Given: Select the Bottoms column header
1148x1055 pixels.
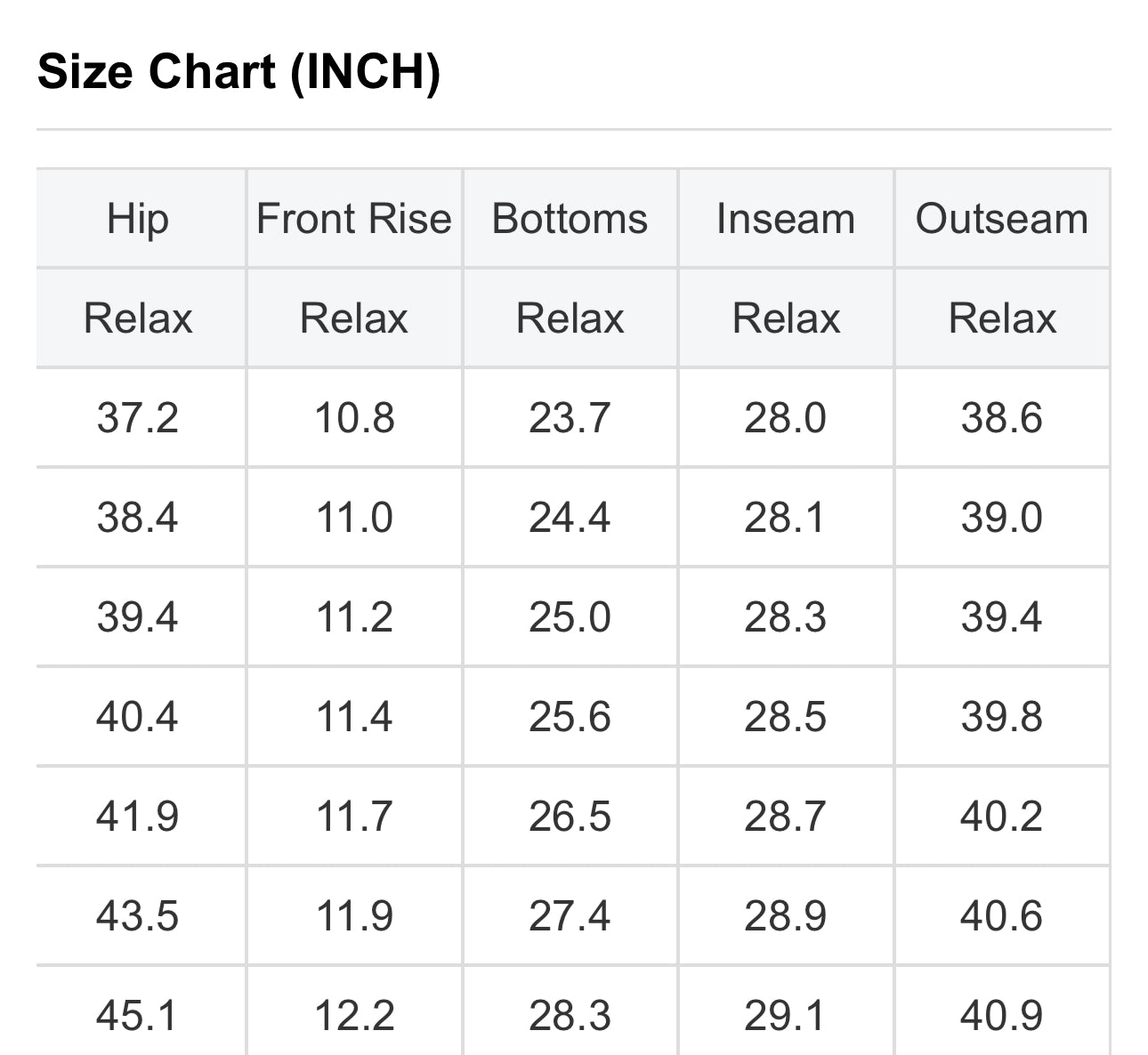Looking at the screenshot, I should (570, 219).
